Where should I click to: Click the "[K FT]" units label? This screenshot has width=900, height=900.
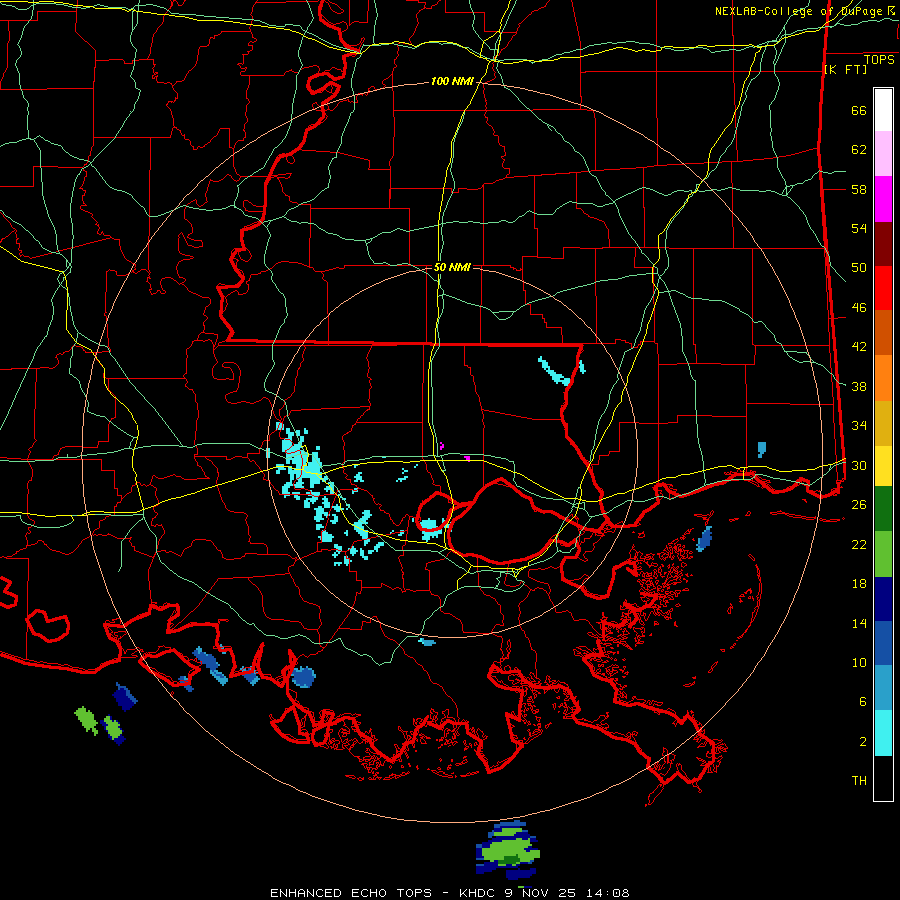(845, 70)
